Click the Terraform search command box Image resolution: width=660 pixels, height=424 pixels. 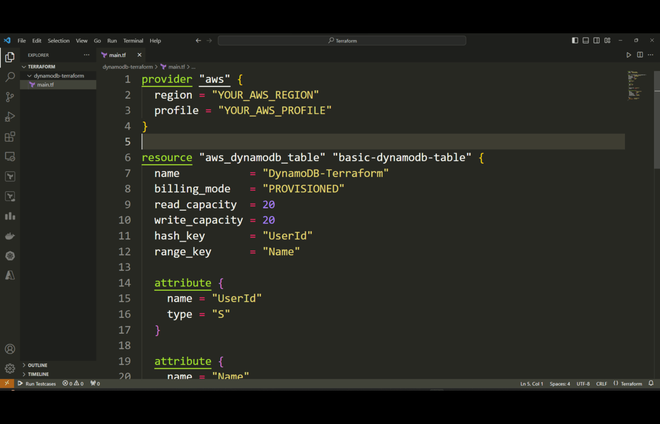pyautogui.click(x=342, y=41)
